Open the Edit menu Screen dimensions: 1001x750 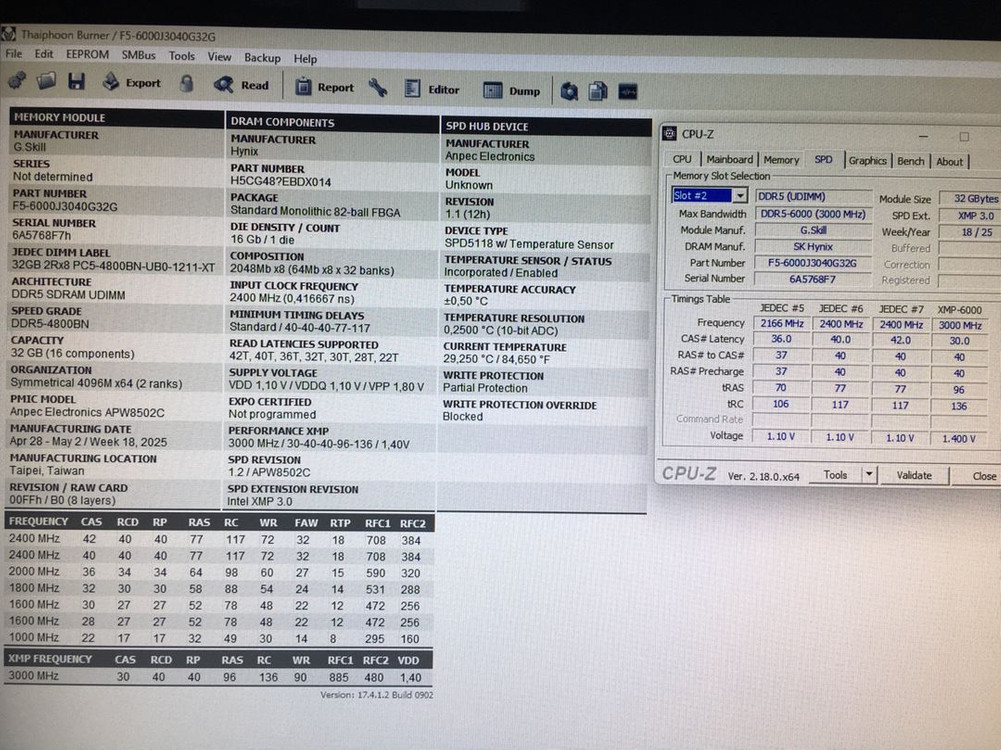(43, 54)
